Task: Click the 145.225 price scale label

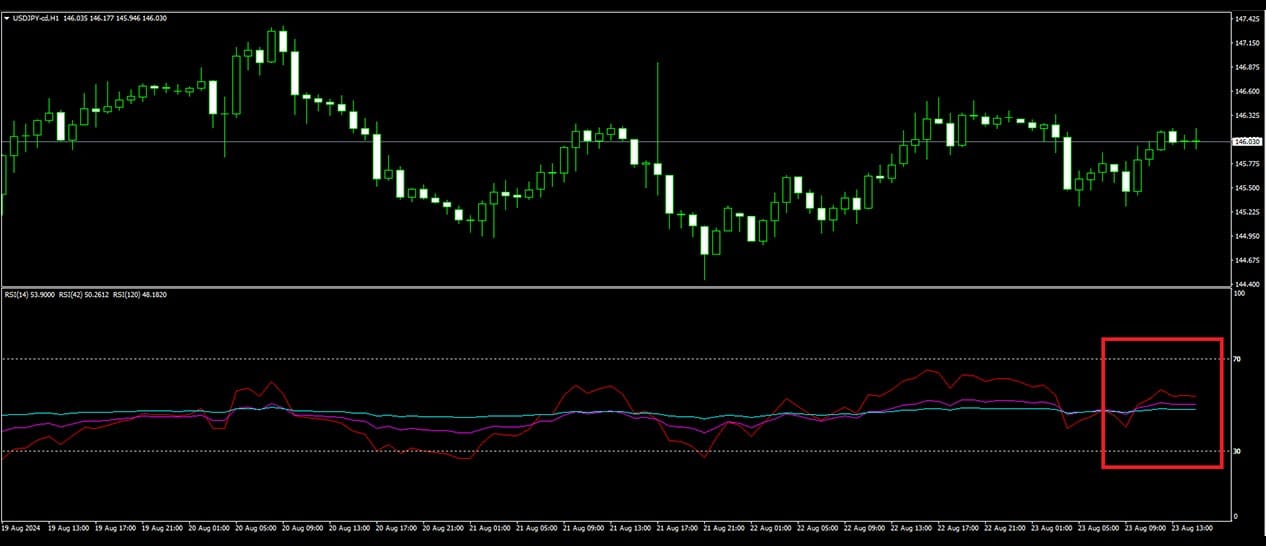Action: [1246, 212]
